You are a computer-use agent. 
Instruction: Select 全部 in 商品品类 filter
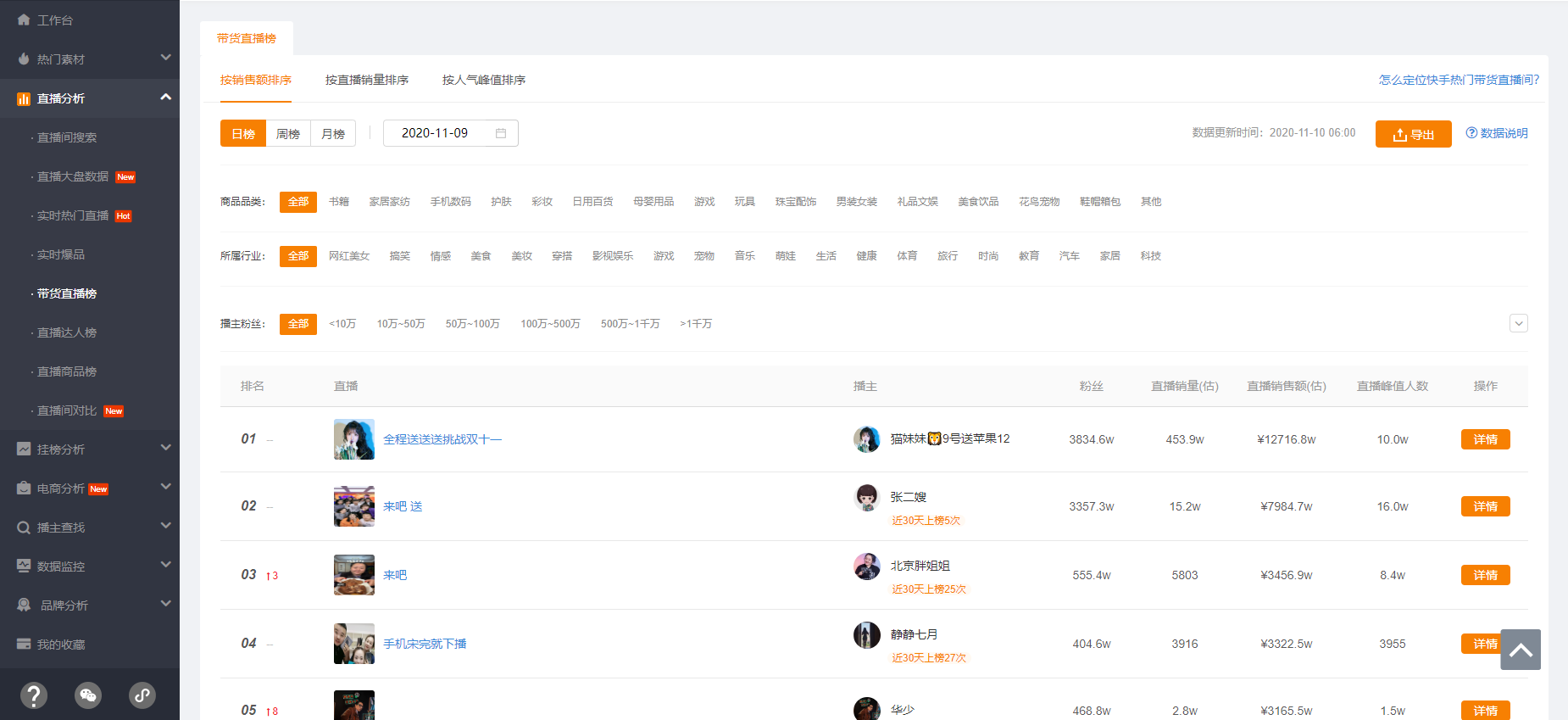298,202
